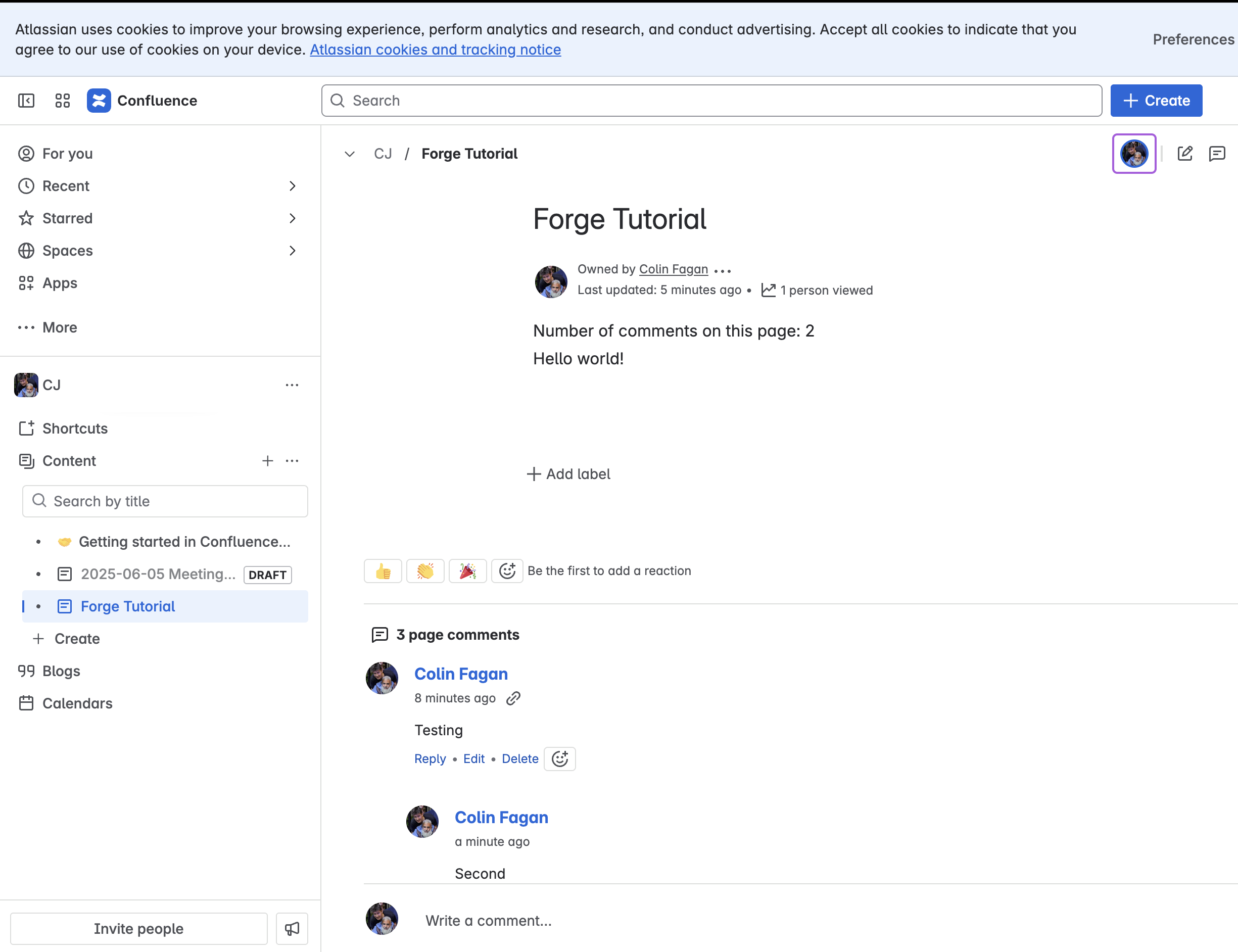Open the 2025-06-05 Meeting draft page
Viewport: 1238px width, 952px height.
[158, 574]
